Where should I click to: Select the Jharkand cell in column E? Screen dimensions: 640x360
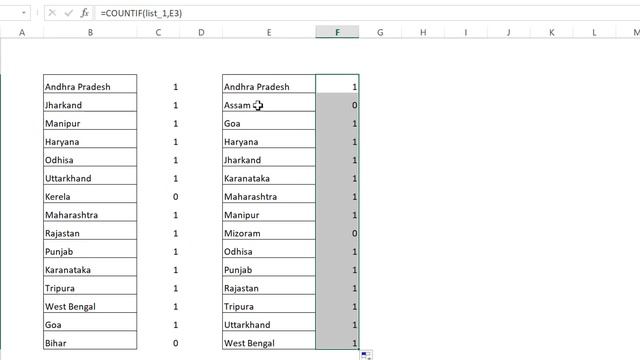tap(269, 157)
